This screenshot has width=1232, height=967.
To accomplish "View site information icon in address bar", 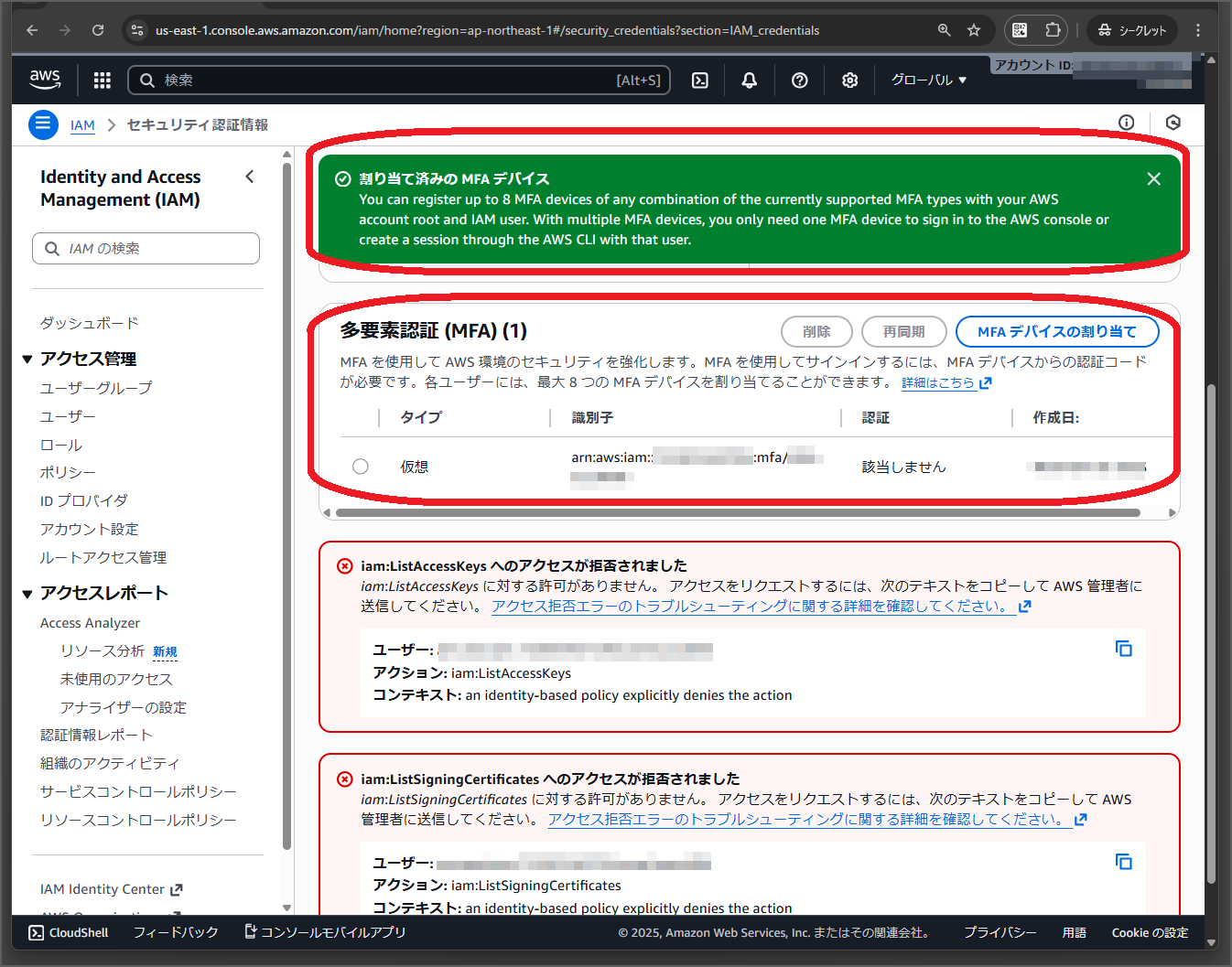I will coord(137,30).
